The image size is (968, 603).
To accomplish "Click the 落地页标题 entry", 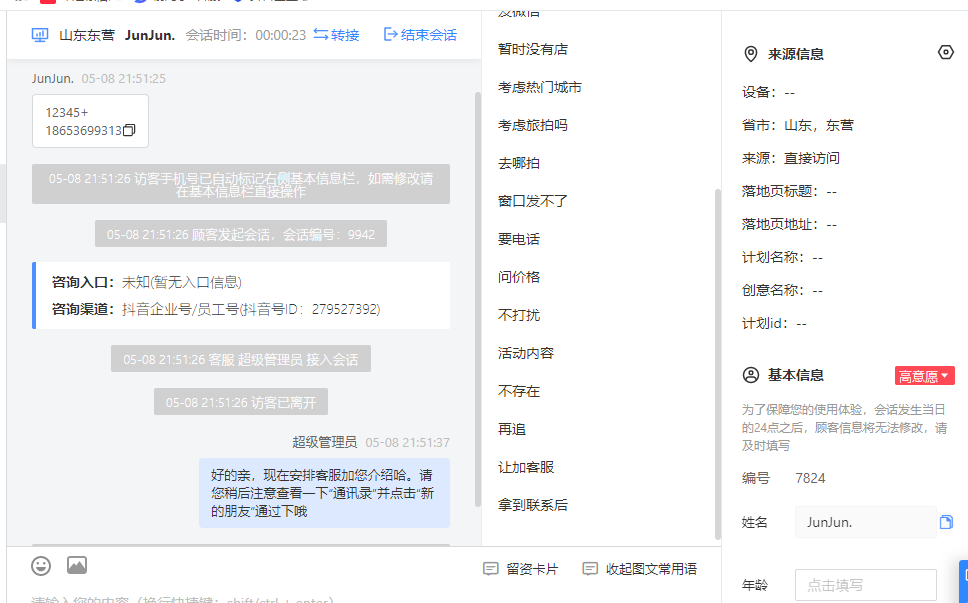I will click(790, 191).
